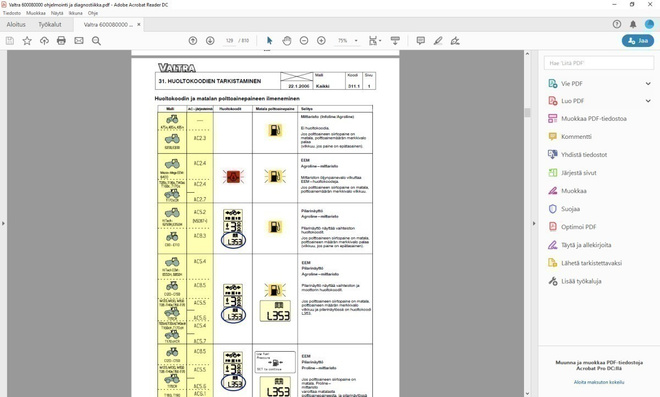Click the Jaa share button

tap(638, 41)
